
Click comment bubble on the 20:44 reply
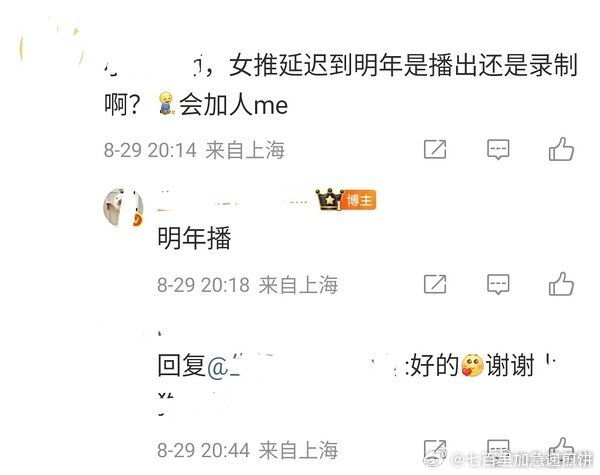[x=498, y=449]
